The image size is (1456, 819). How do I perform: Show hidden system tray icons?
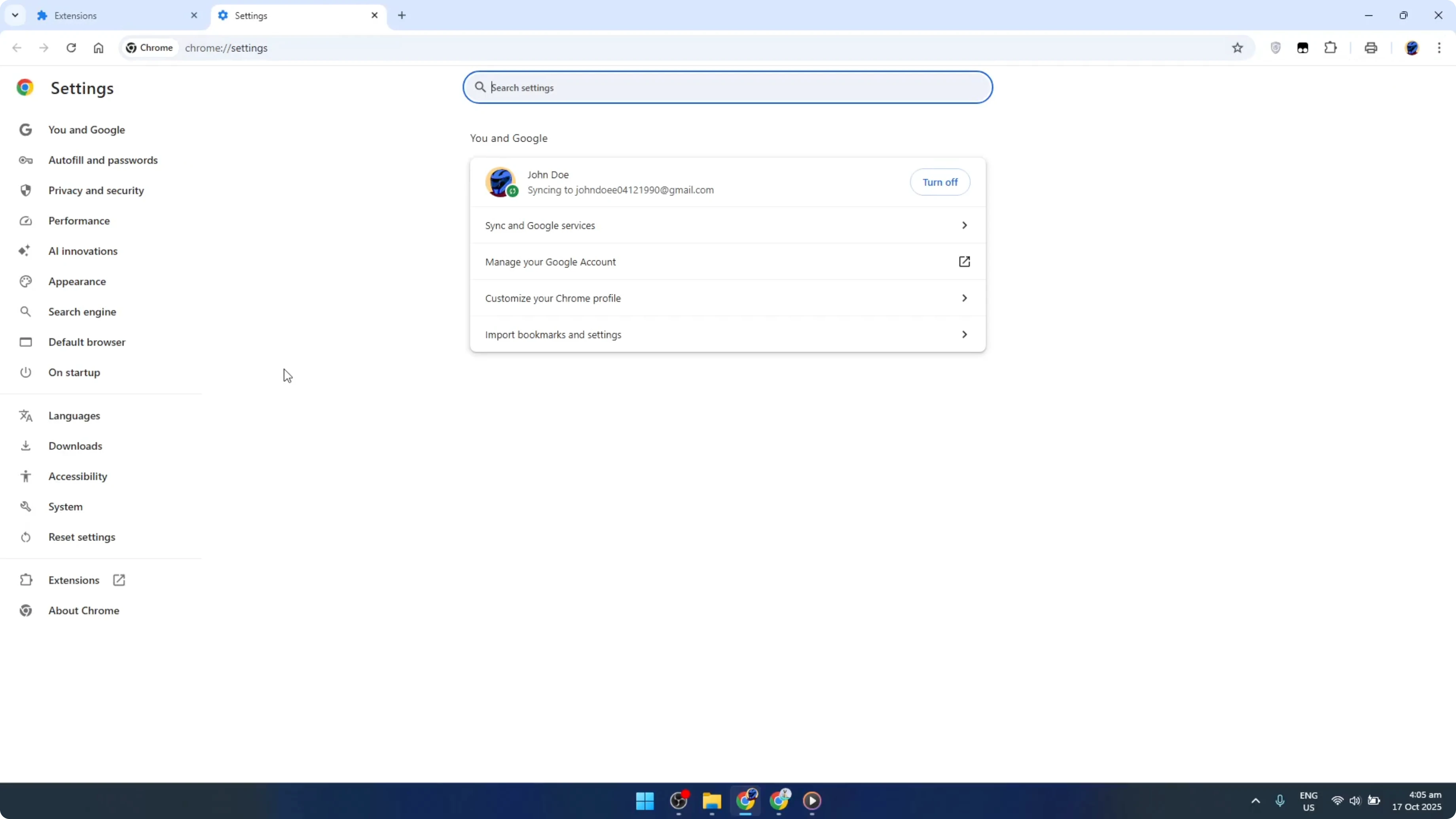pyautogui.click(x=1255, y=801)
